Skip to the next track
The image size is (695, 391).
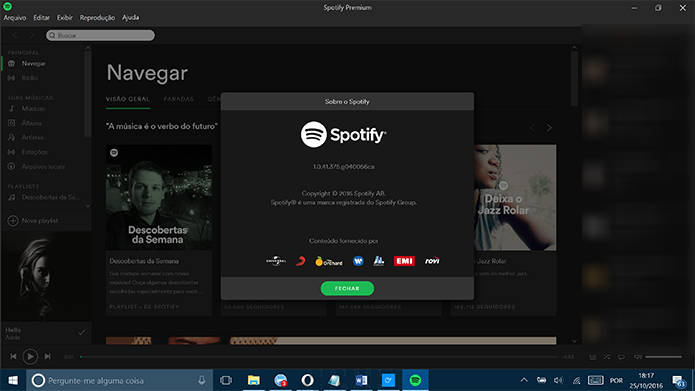(x=47, y=356)
